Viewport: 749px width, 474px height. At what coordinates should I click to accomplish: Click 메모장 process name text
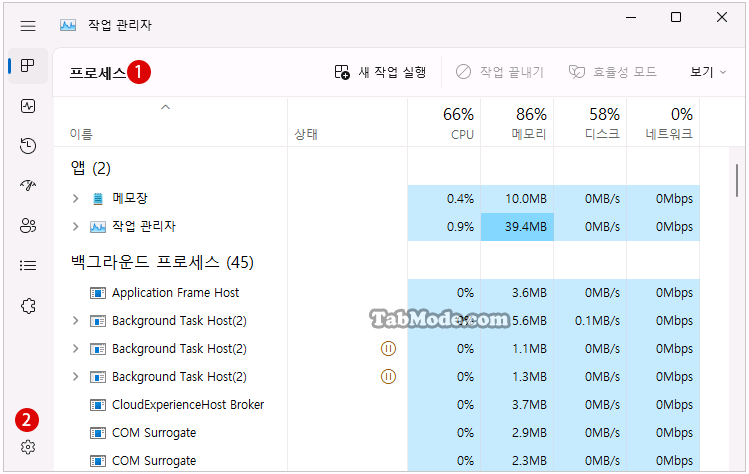click(x=130, y=198)
